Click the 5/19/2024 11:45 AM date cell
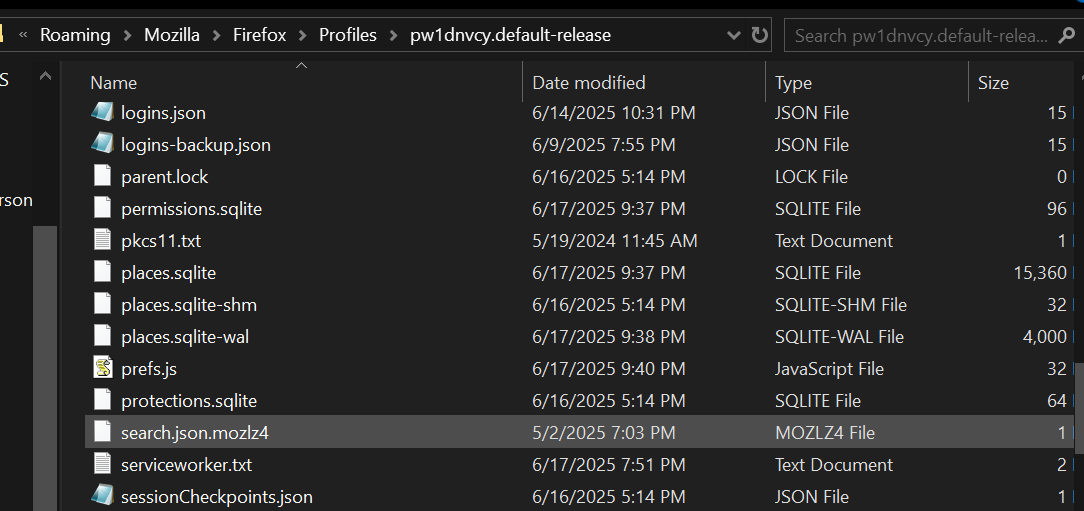 coord(615,241)
